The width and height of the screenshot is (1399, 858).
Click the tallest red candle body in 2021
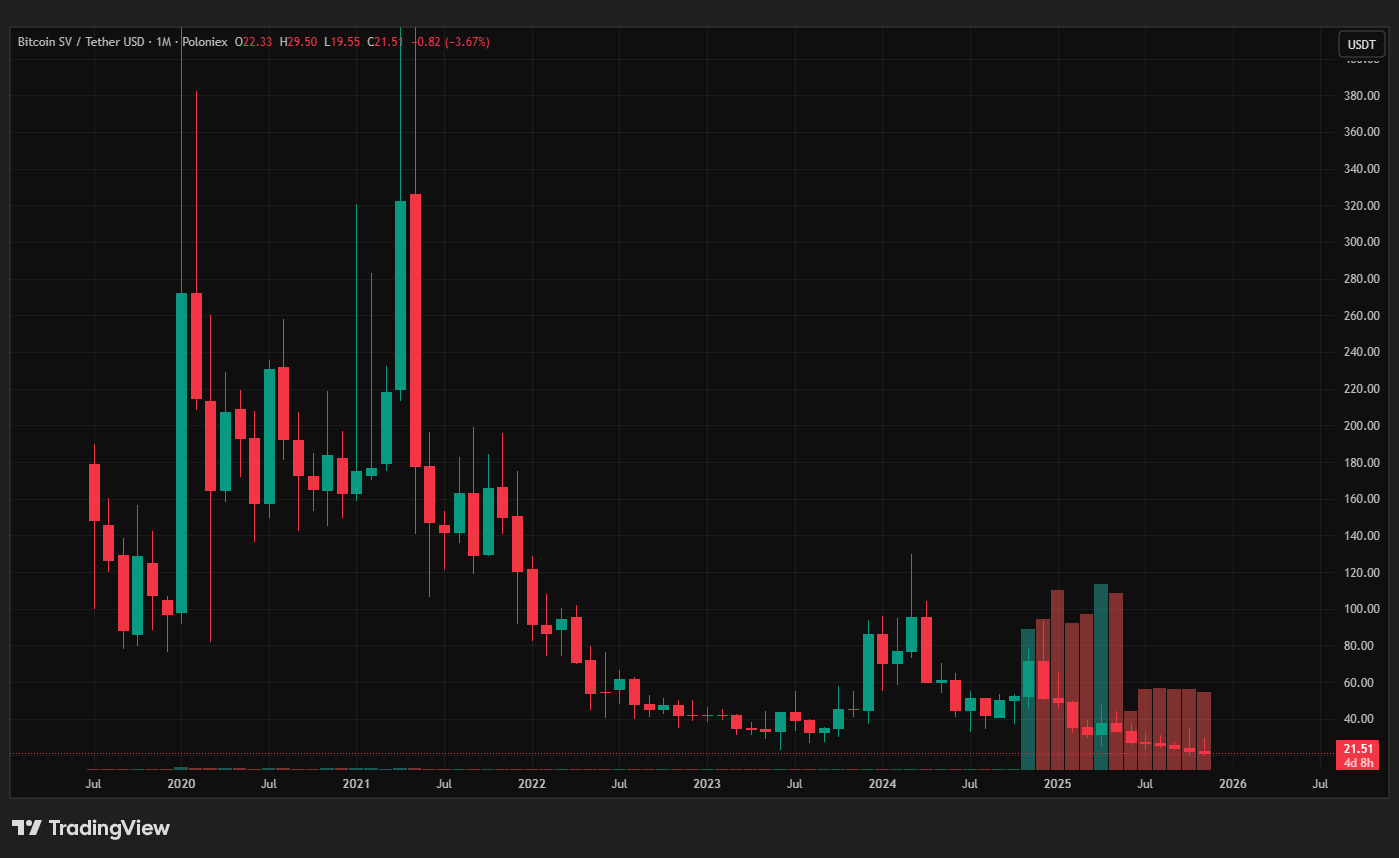[x=415, y=330]
